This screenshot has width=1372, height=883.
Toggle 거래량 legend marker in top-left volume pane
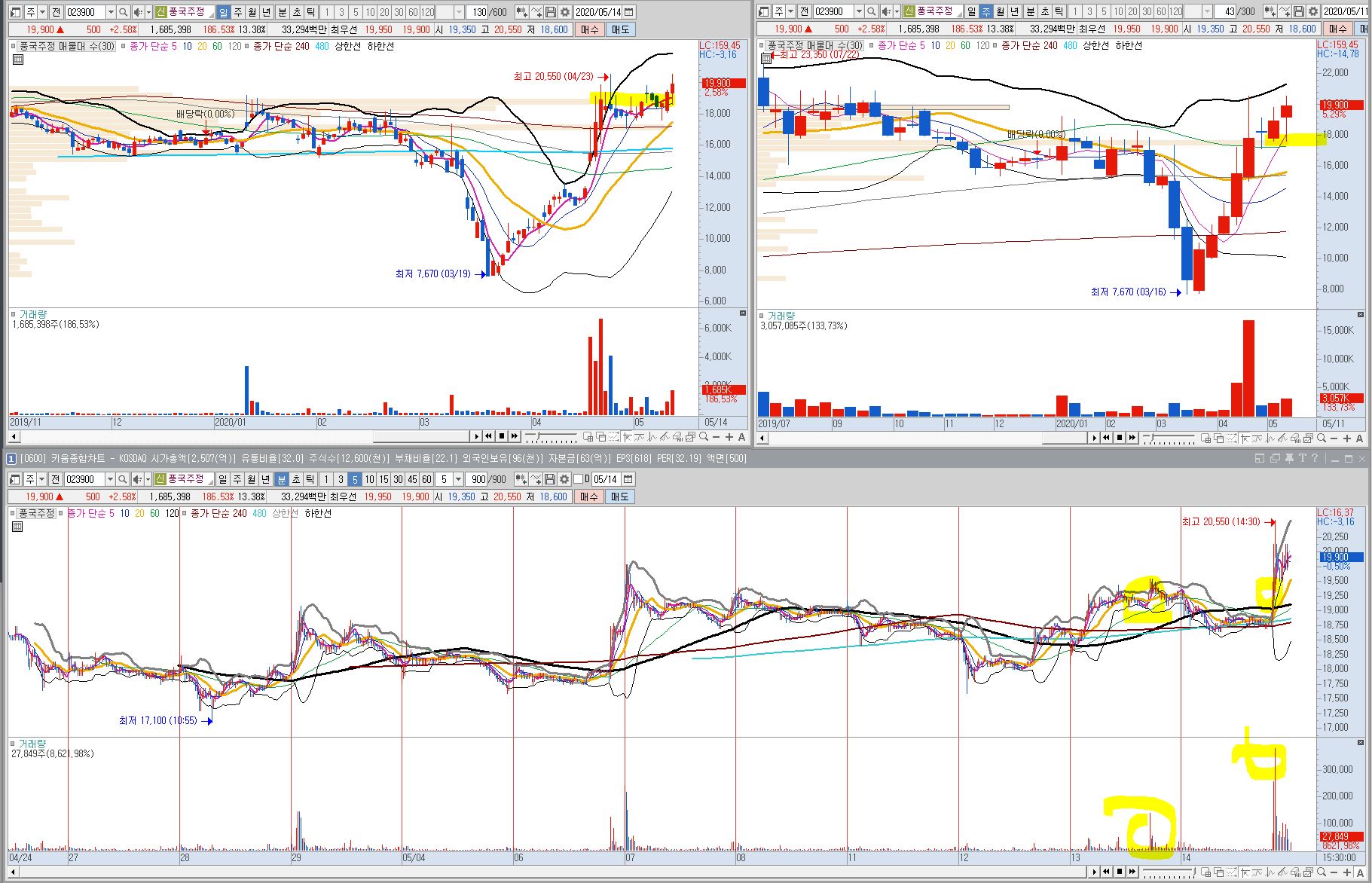14,314
